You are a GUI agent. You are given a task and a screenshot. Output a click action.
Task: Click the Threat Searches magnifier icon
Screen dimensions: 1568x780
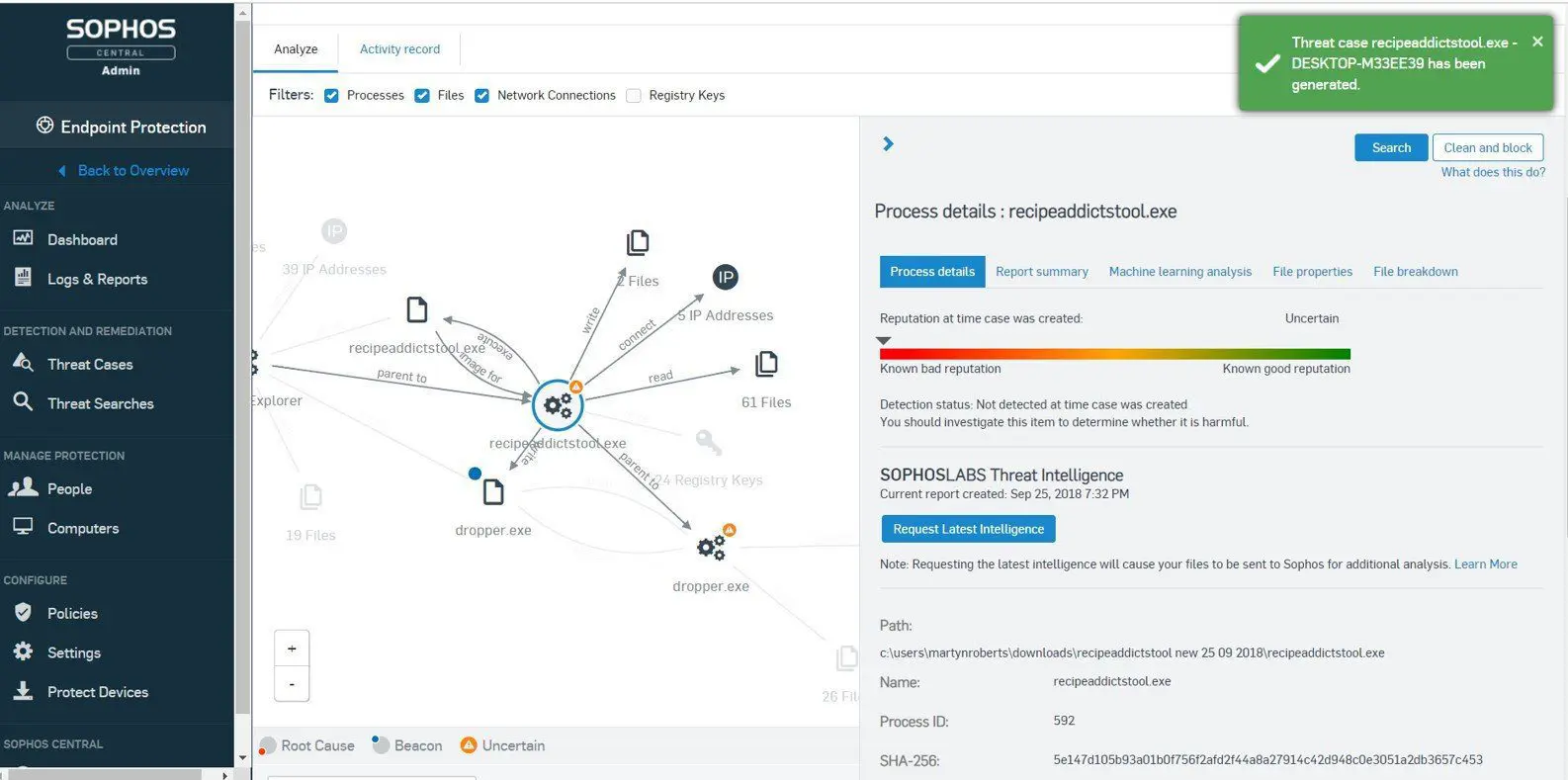coord(23,401)
